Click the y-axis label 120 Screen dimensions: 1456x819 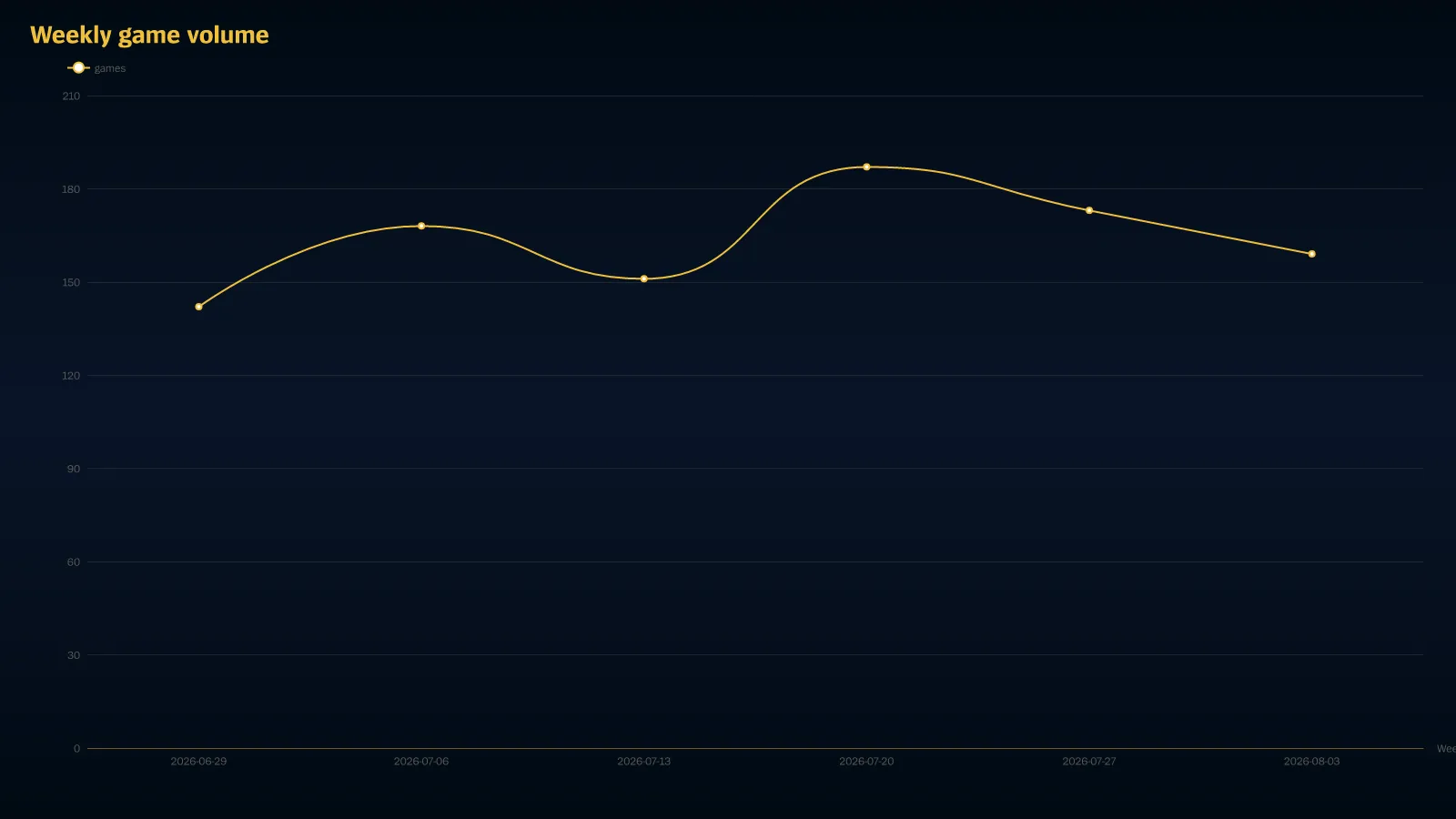point(71,376)
